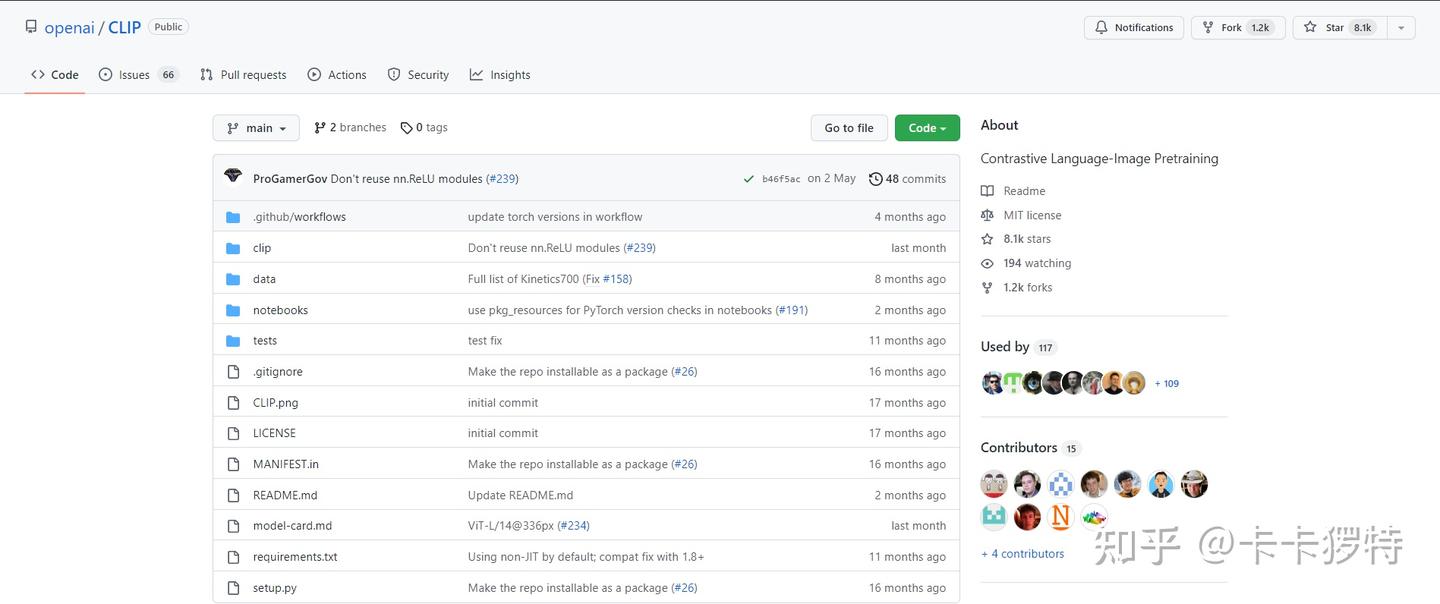Open the main branch dropdown
Screen dimensions: 1440x604
pos(256,128)
